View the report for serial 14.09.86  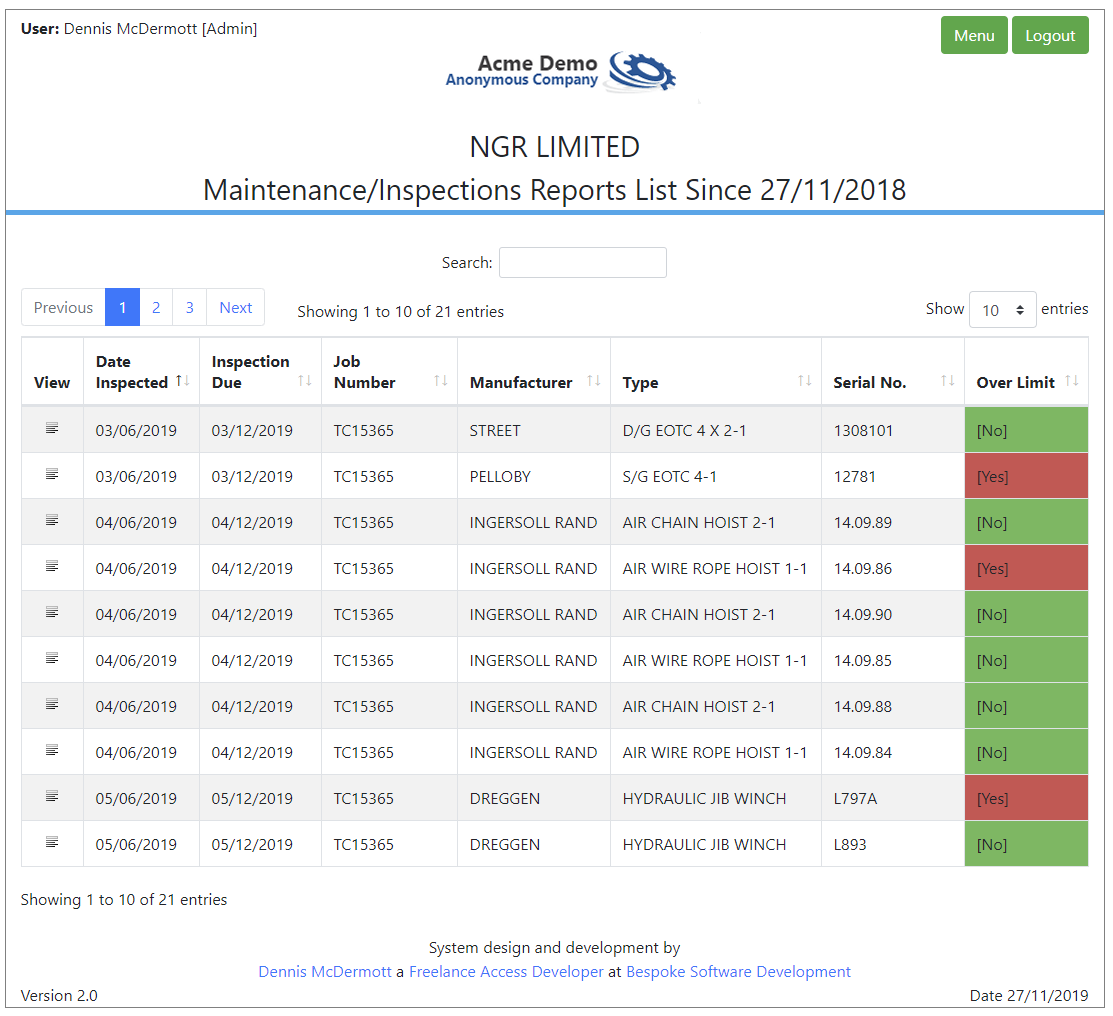coord(52,567)
